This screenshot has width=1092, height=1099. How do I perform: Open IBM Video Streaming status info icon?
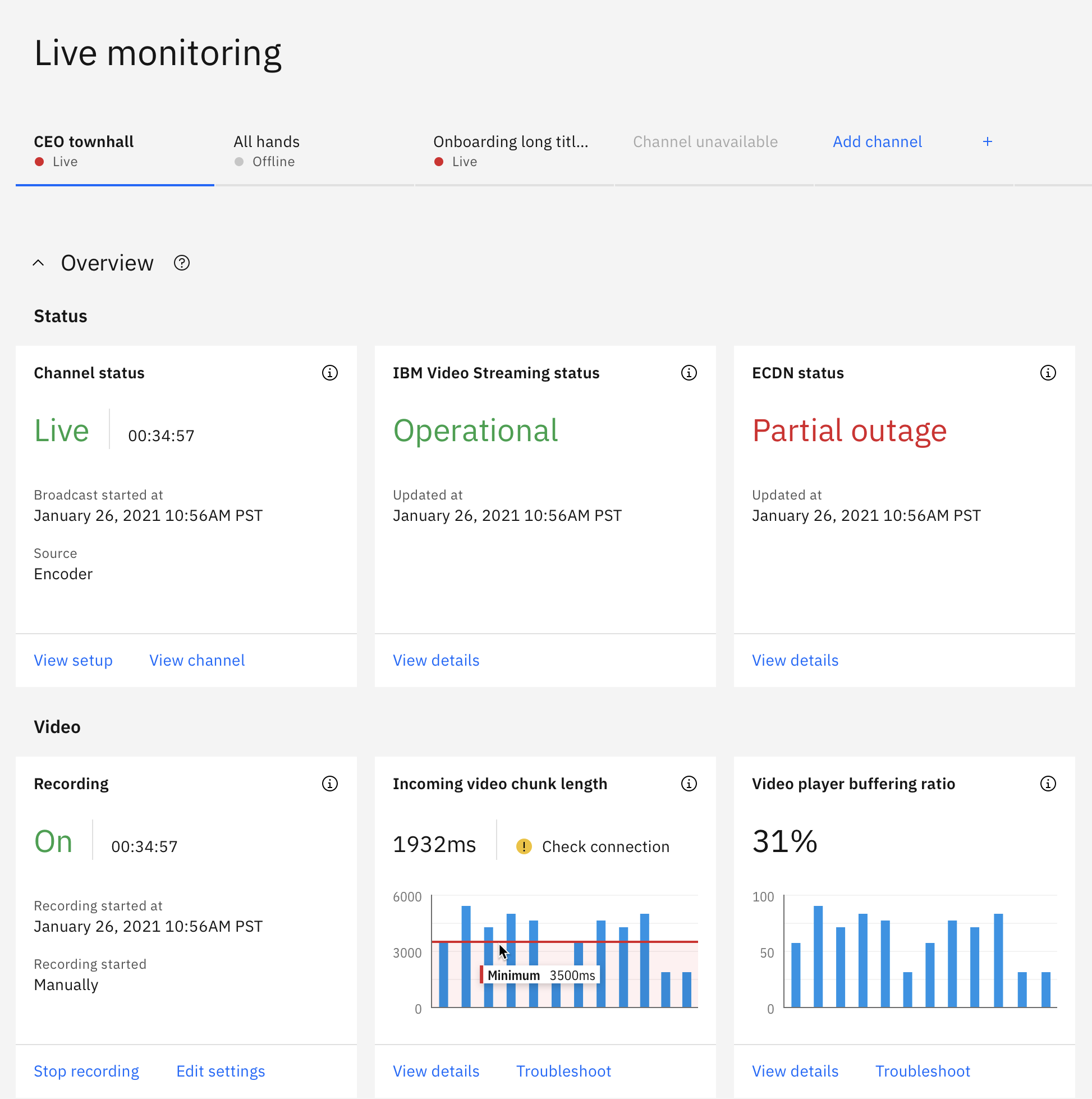[689, 373]
